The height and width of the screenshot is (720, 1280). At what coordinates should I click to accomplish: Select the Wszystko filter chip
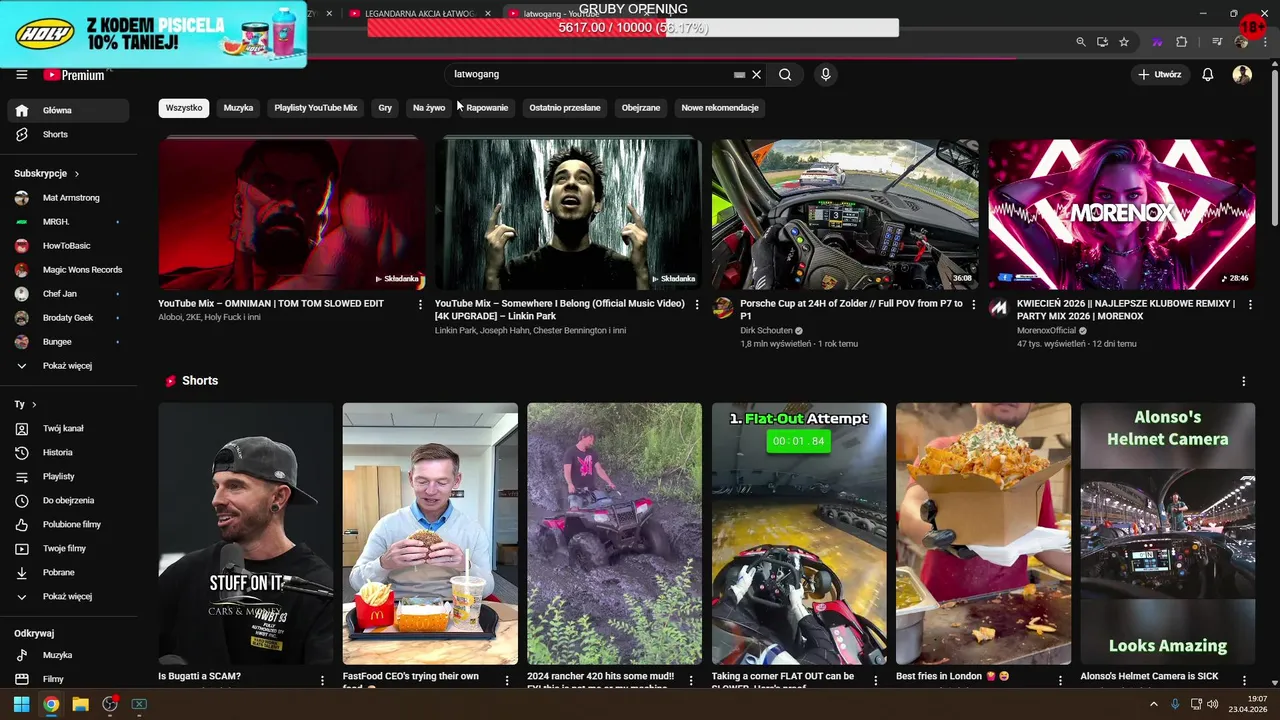click(184, 107)
